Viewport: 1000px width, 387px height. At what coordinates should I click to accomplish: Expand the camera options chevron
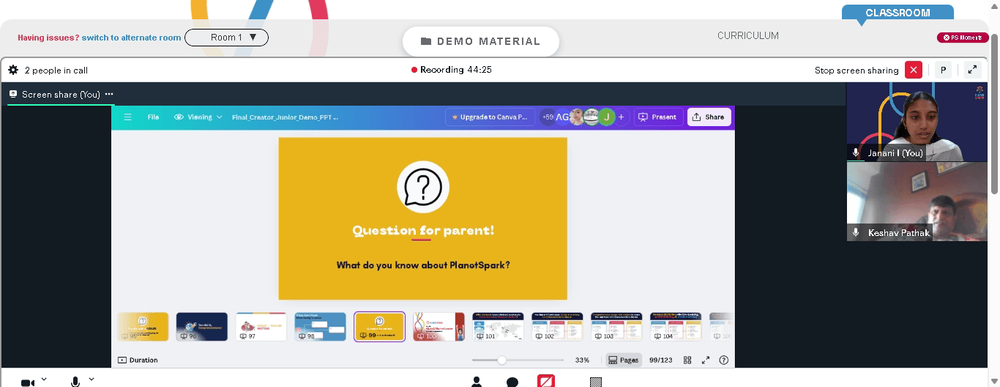(44, 379)
